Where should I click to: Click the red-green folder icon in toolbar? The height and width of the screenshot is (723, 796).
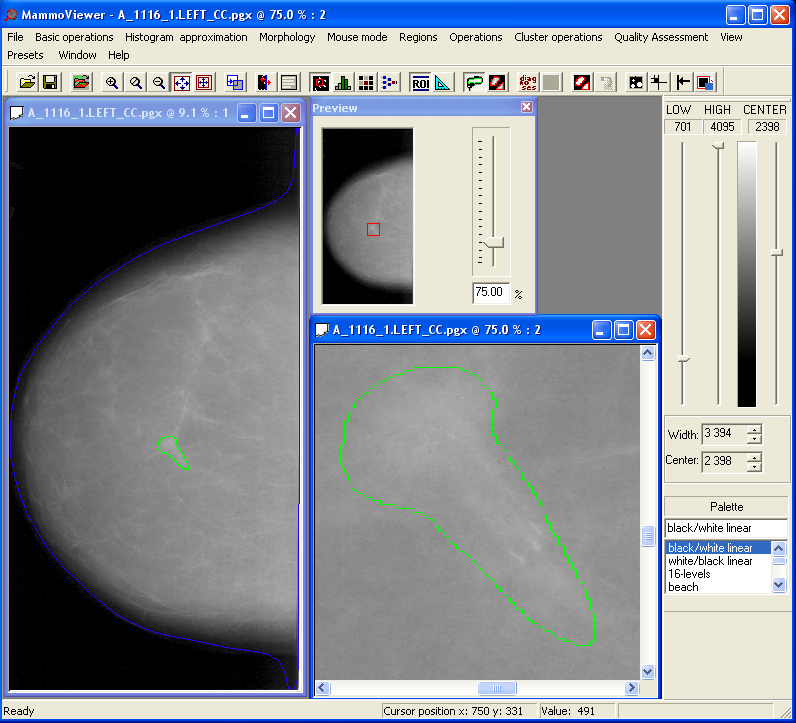[81, 82]
